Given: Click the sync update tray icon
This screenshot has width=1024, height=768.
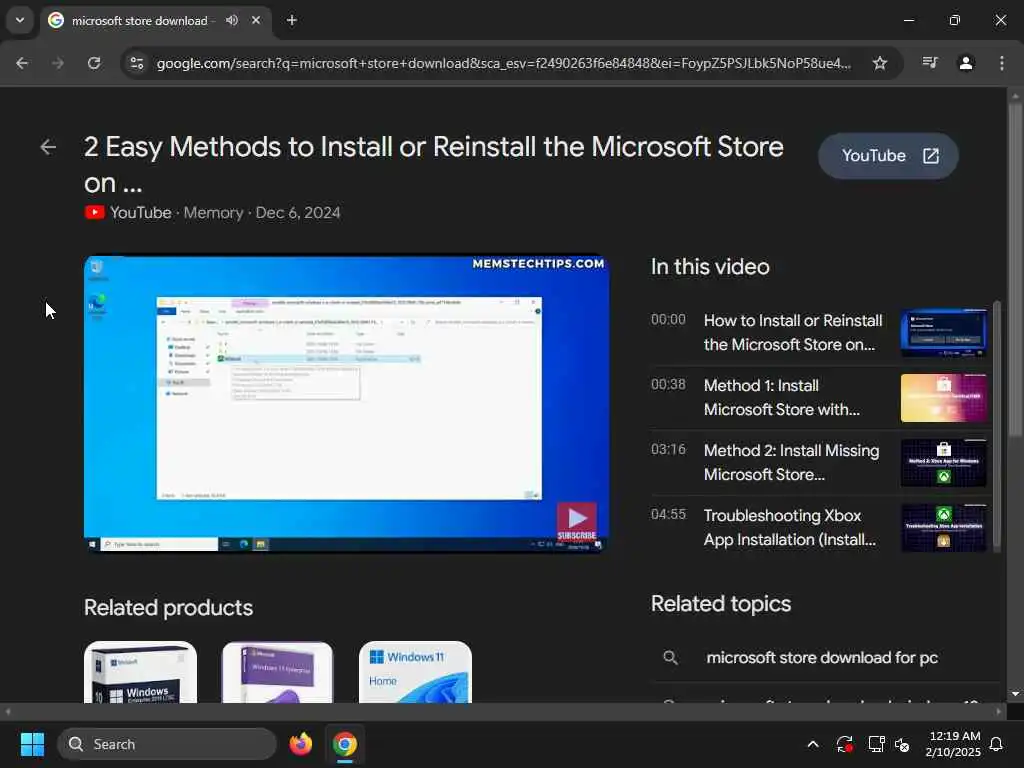Looking at the screenshot, I should coord(844,744).
